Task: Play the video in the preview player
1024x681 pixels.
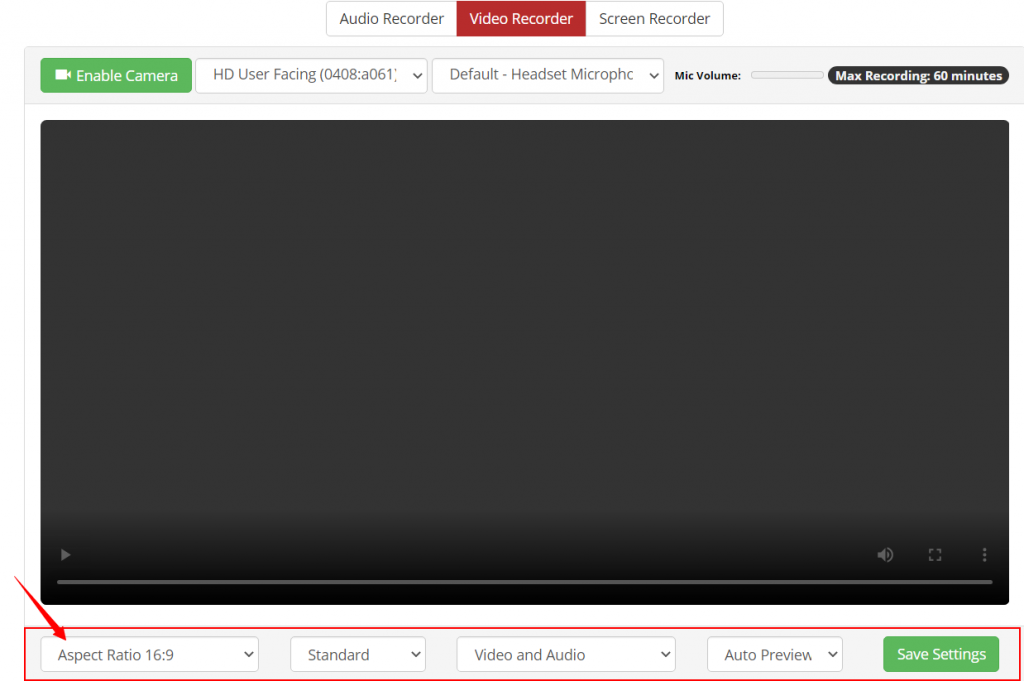Action: (65, 555)
